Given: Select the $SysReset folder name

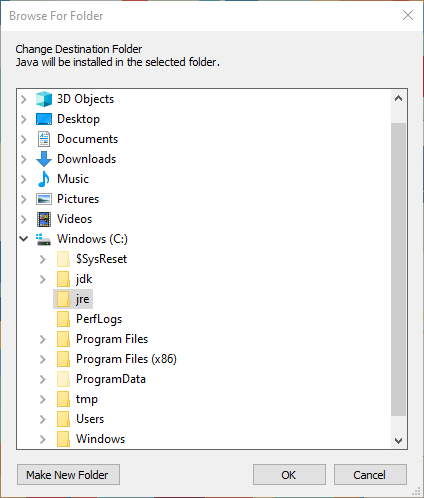Looking at the screenshot, I should [x=102, y=259].
